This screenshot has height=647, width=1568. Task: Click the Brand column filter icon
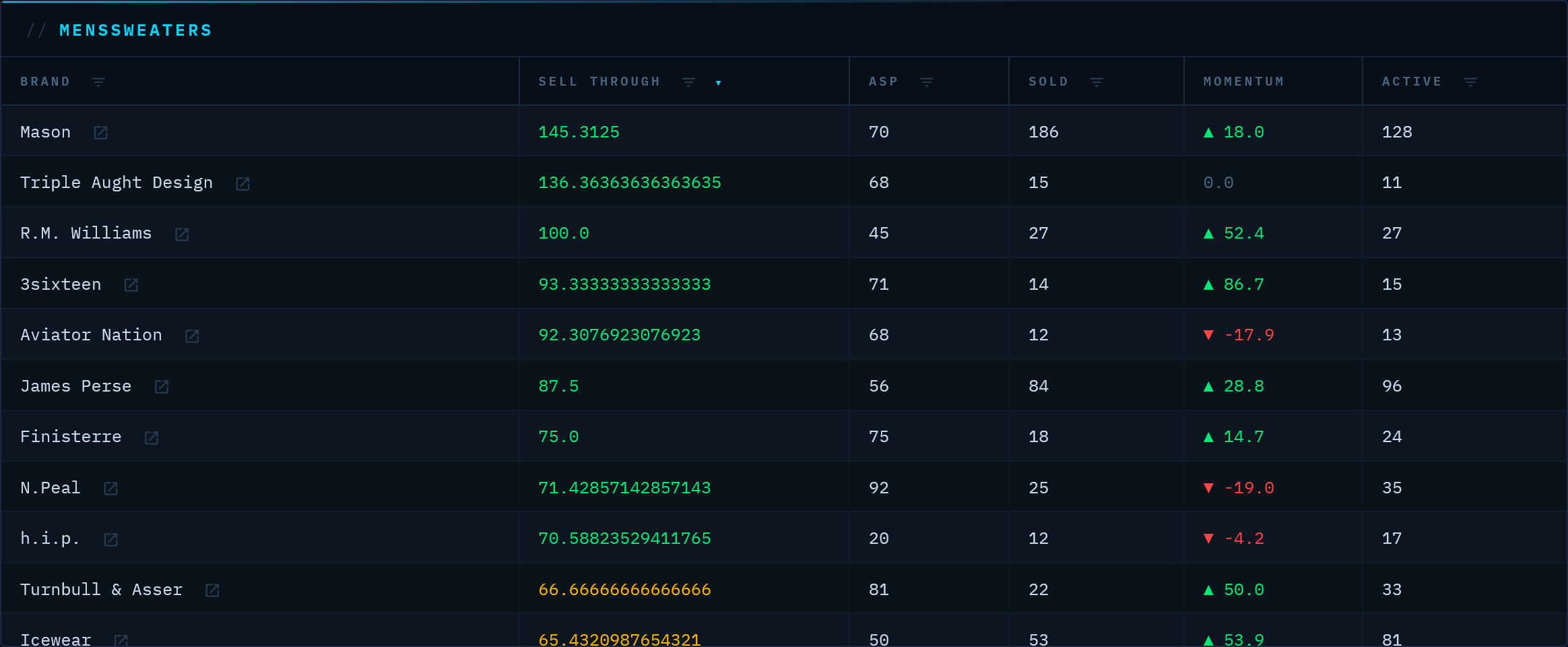tap(98, 82)
